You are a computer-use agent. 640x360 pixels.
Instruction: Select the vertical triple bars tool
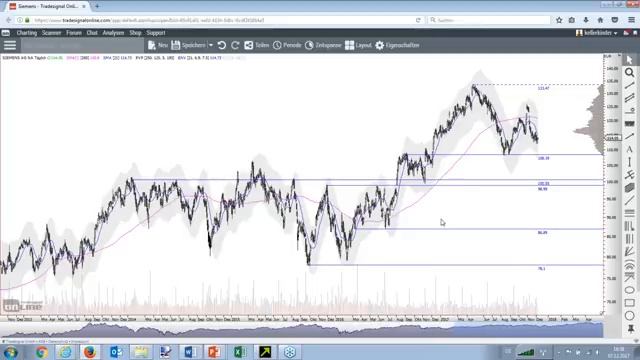[x=629, y=239]
